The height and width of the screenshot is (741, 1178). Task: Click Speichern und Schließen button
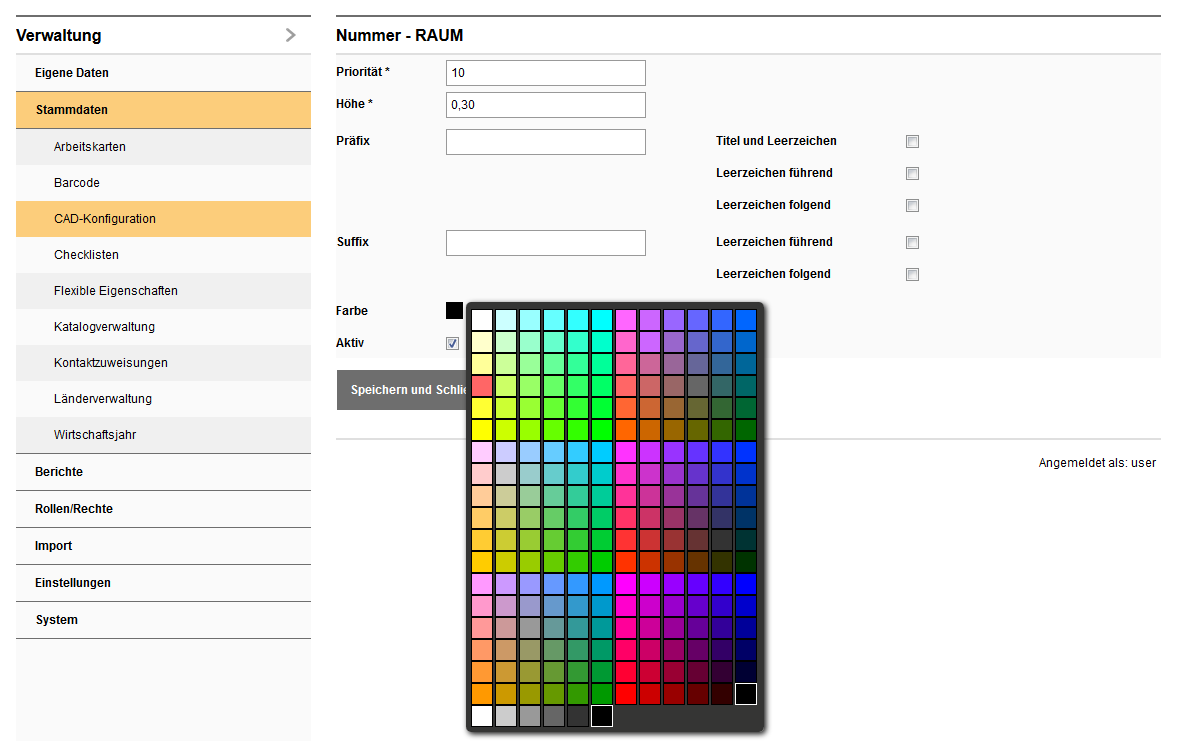[x=402, y=390]
